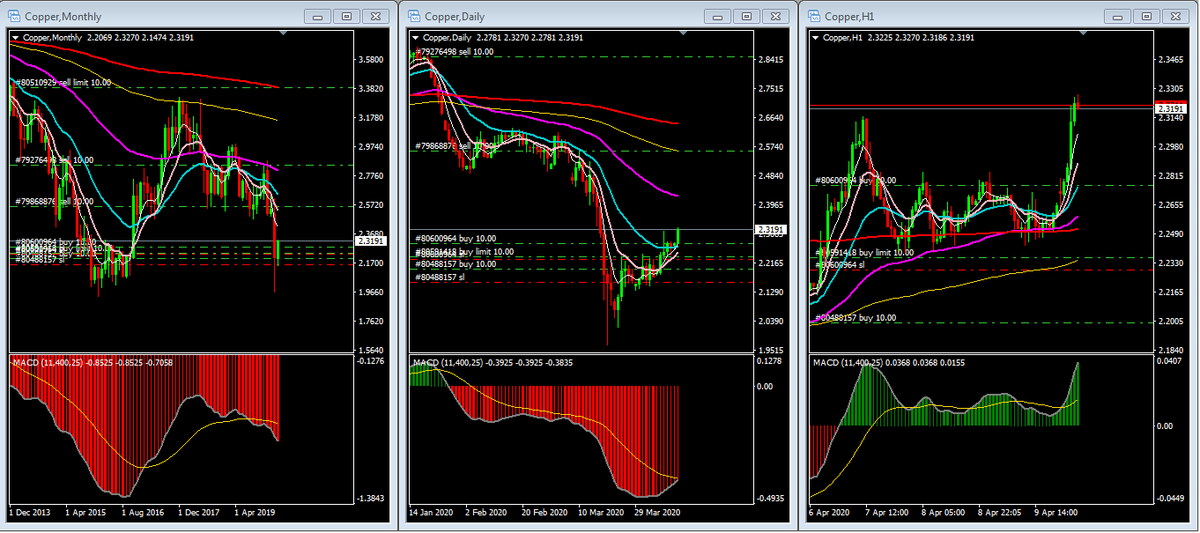
Task: Click the MACD (11,400,25) label in Daily chart
Action: coord(450,362)
